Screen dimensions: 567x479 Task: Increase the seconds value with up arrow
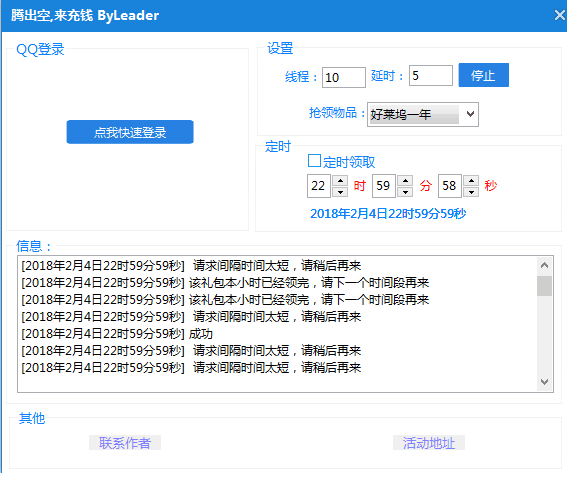click(471, 180)
